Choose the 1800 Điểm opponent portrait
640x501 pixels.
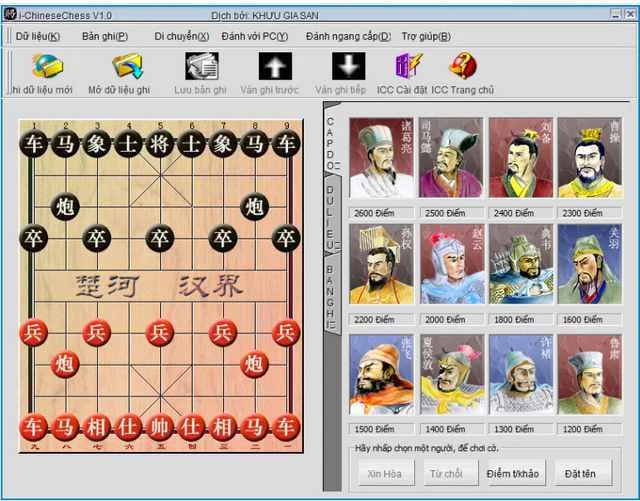(521, 264)
